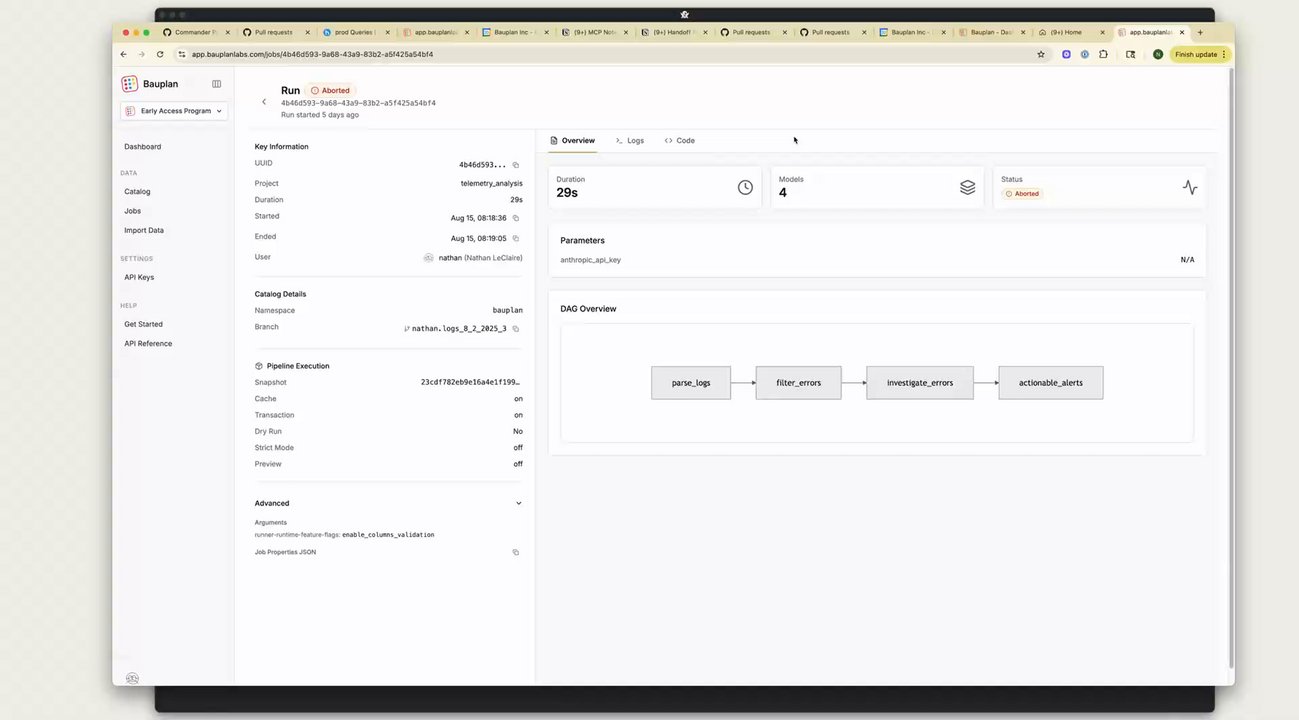Navigate forward with the browser forward arrow
This screenshot has height=720, width=1299.
[x=141, y=54]
